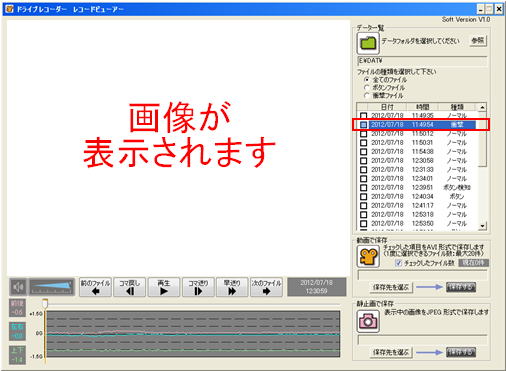This screenshot has height=371, width=506.
Task: Select ボタンファイル radio option
Action: tap(366, 88)
